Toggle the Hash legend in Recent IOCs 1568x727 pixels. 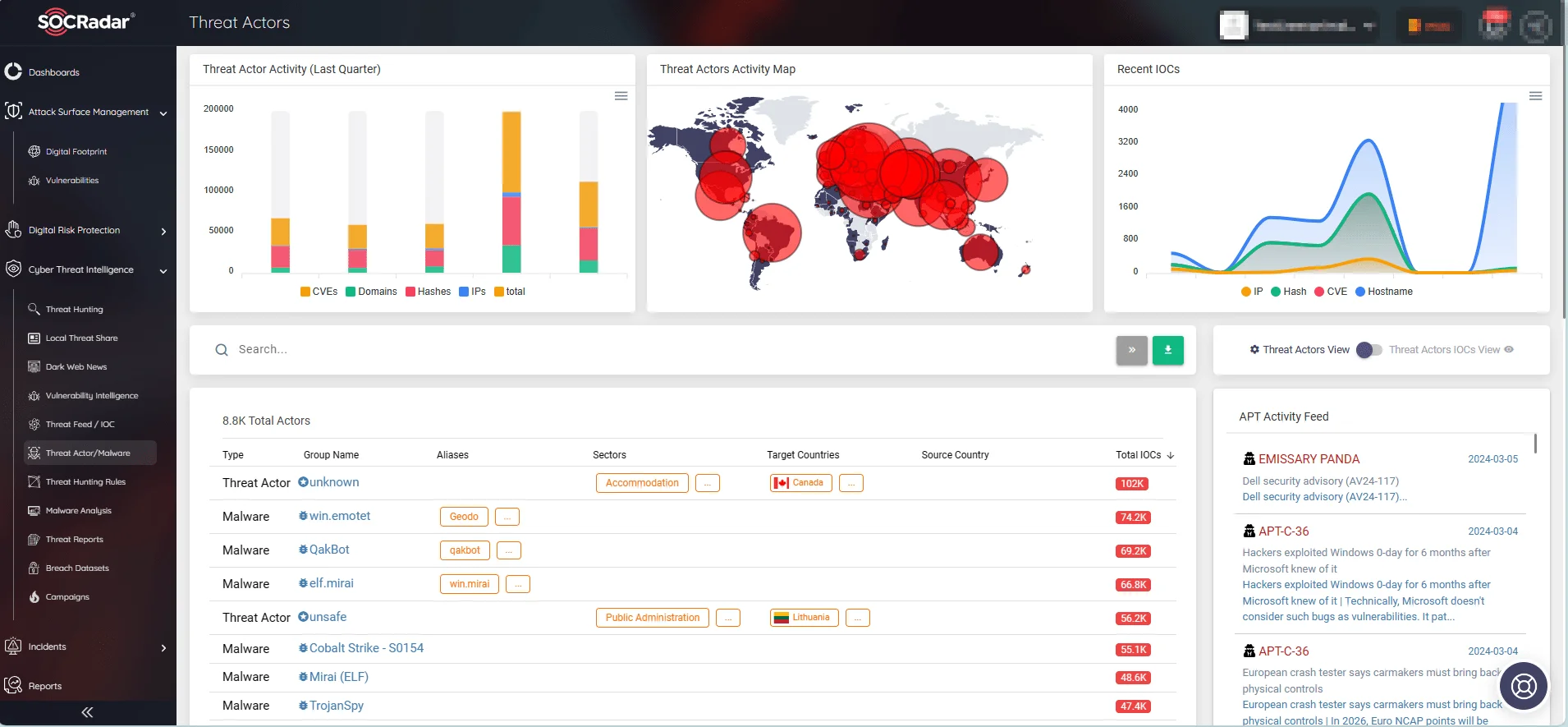(x=1289, y=292)
